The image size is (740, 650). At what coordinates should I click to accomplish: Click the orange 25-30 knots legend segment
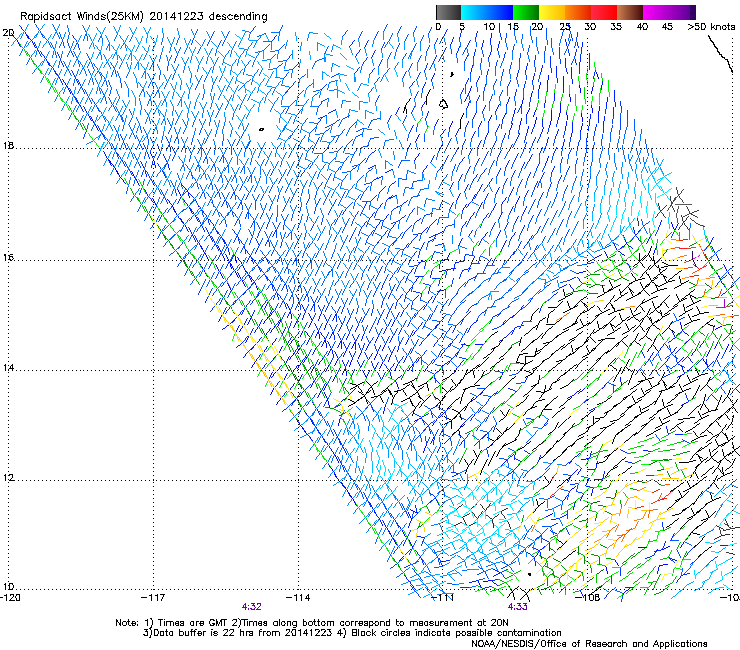[578, 12]
